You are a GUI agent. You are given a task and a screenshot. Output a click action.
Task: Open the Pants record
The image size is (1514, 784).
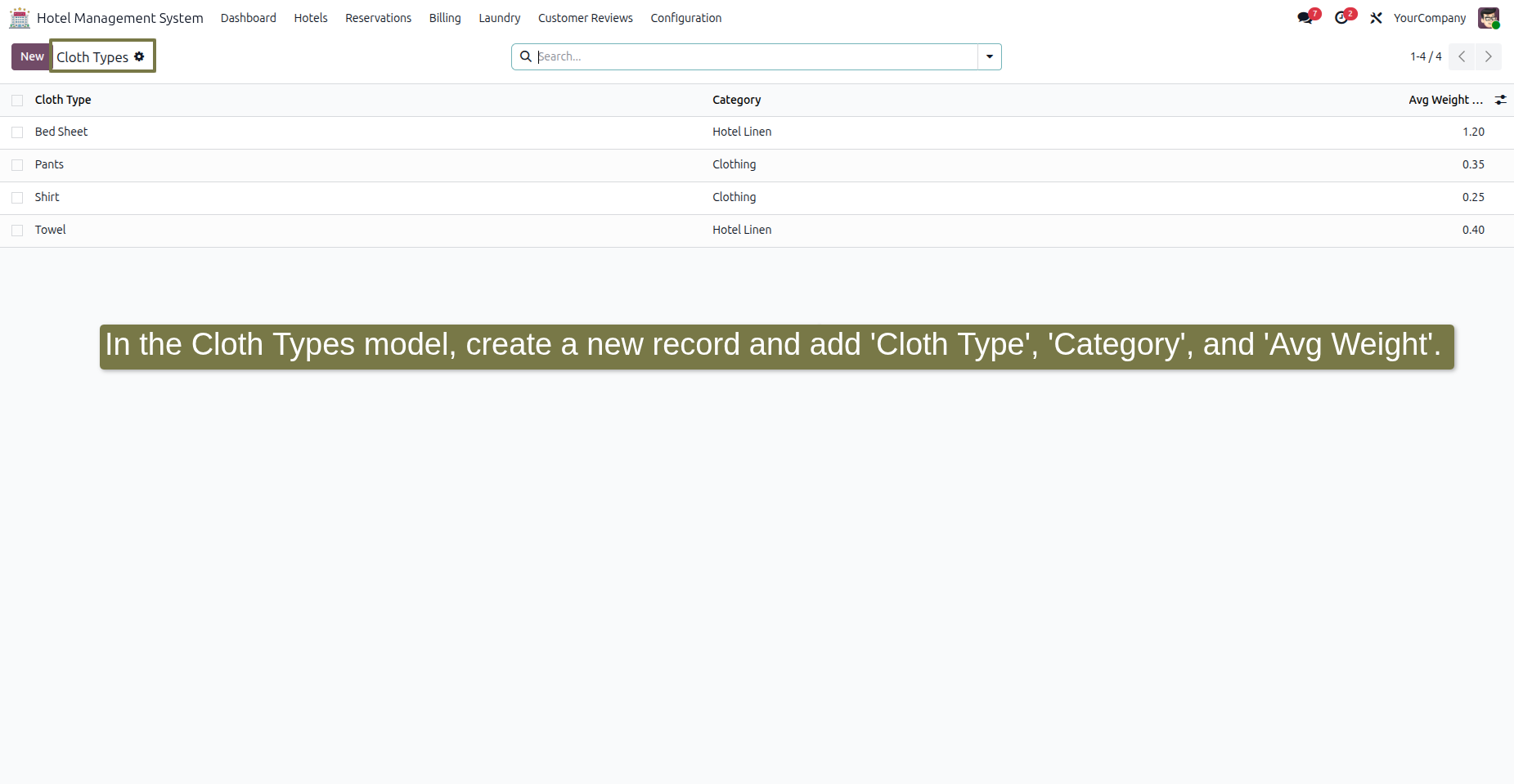[49, 164]
